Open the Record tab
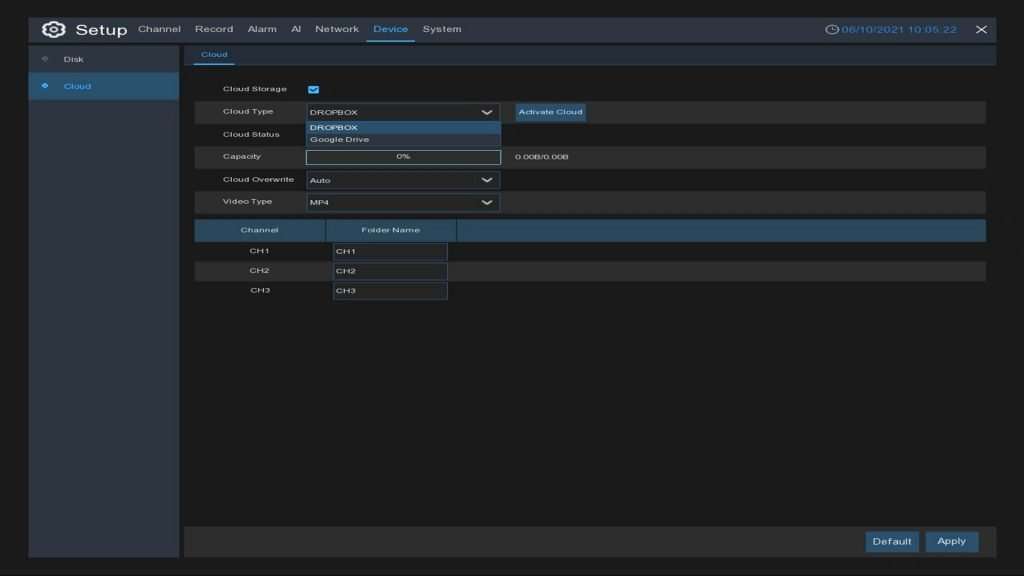The image size is (1024, 576). pyautogui.click(x=214, y=29)
